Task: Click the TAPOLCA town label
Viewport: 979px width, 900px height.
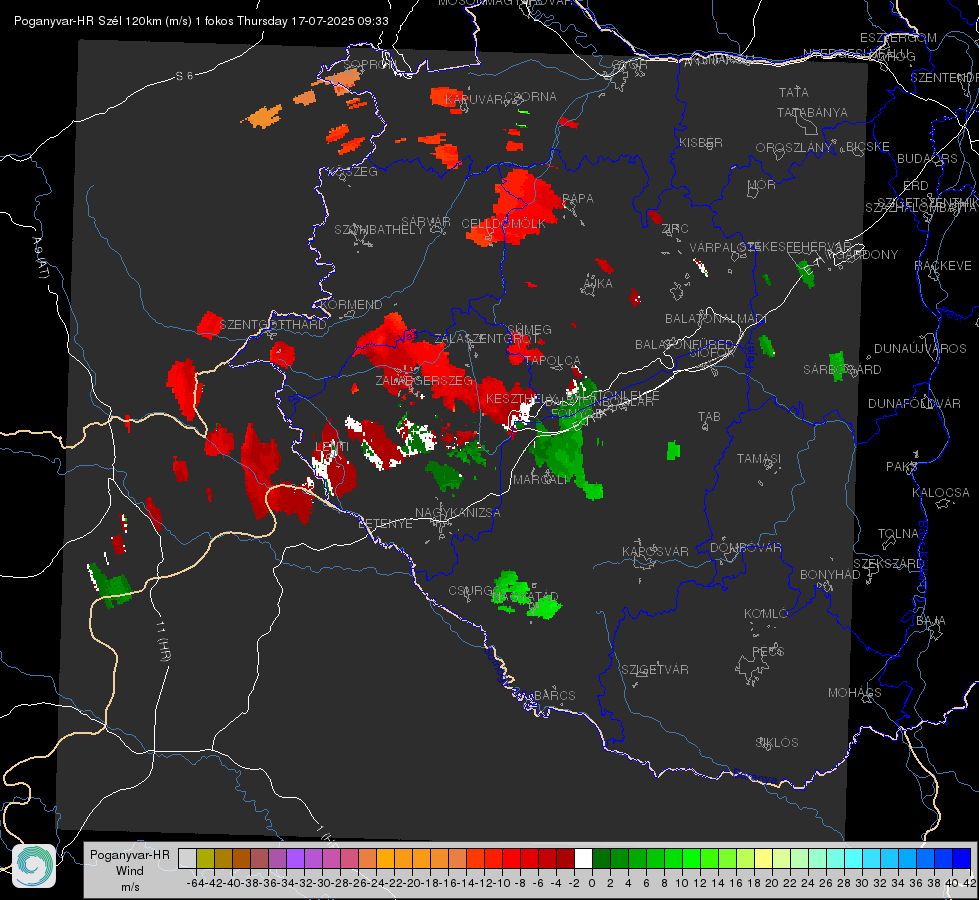Action: click(552, 360)
